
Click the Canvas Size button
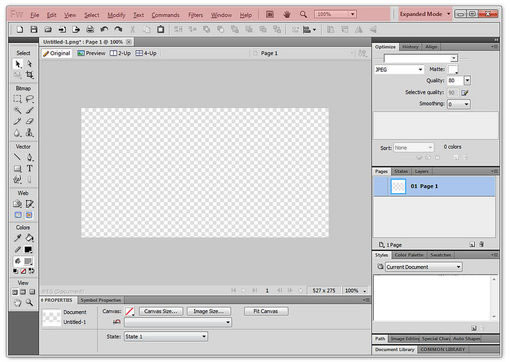click(x=161, y=311)
